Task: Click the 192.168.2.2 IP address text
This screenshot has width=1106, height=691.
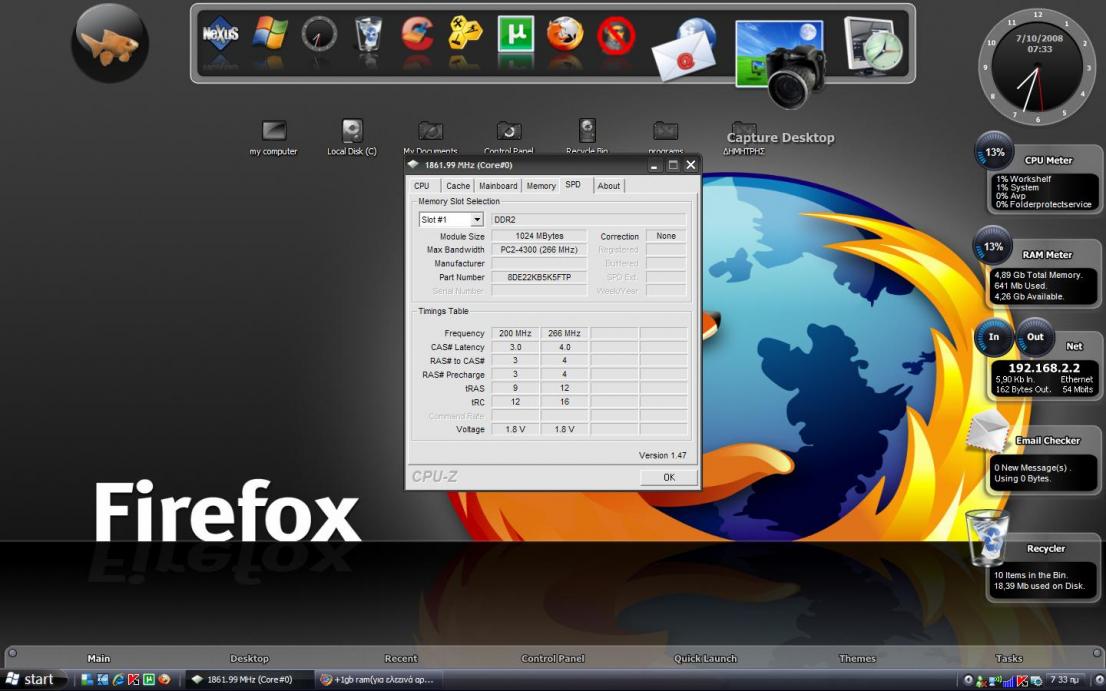Action: (1044, 367)
